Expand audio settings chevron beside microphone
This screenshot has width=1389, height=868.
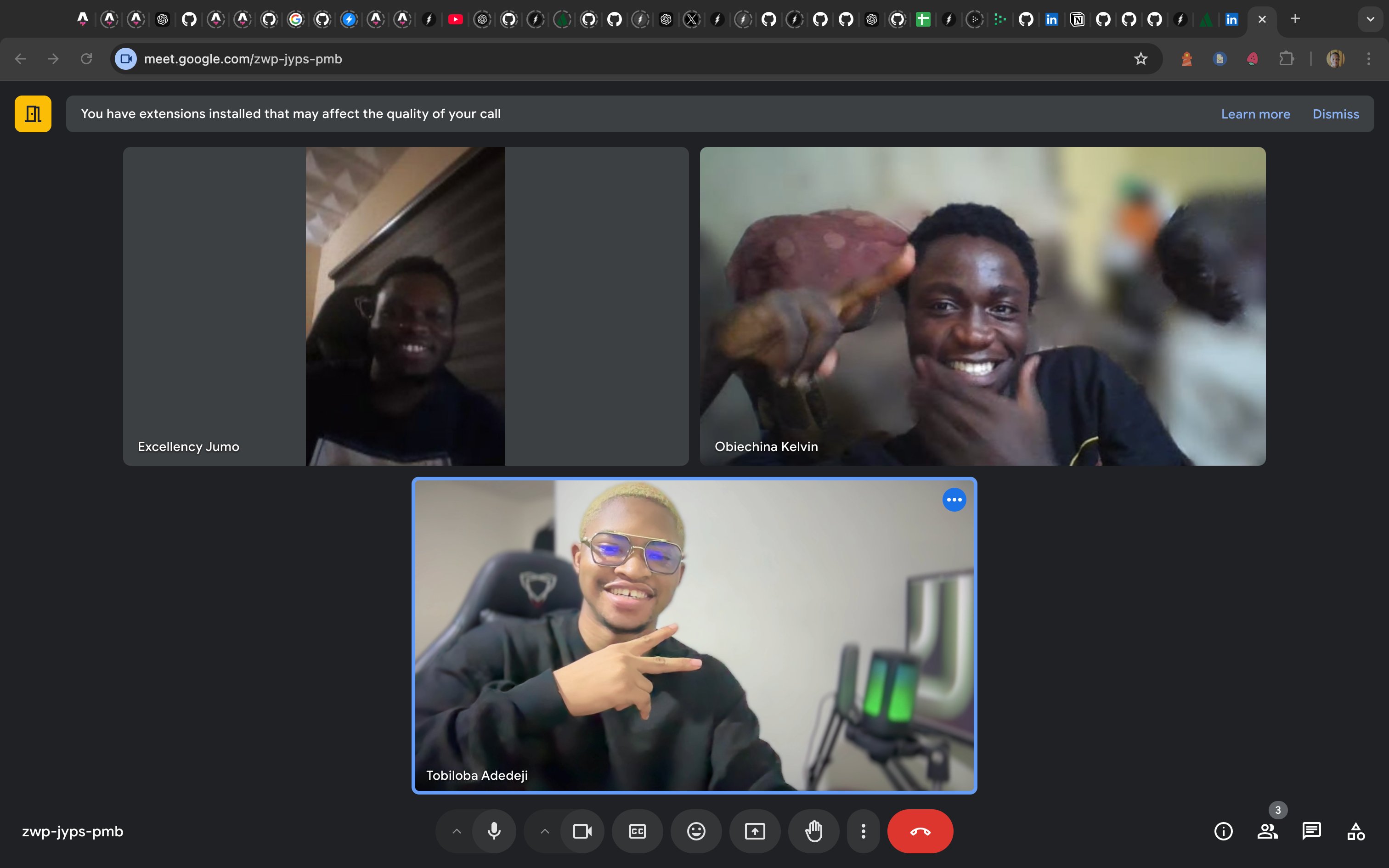point(456,831)
